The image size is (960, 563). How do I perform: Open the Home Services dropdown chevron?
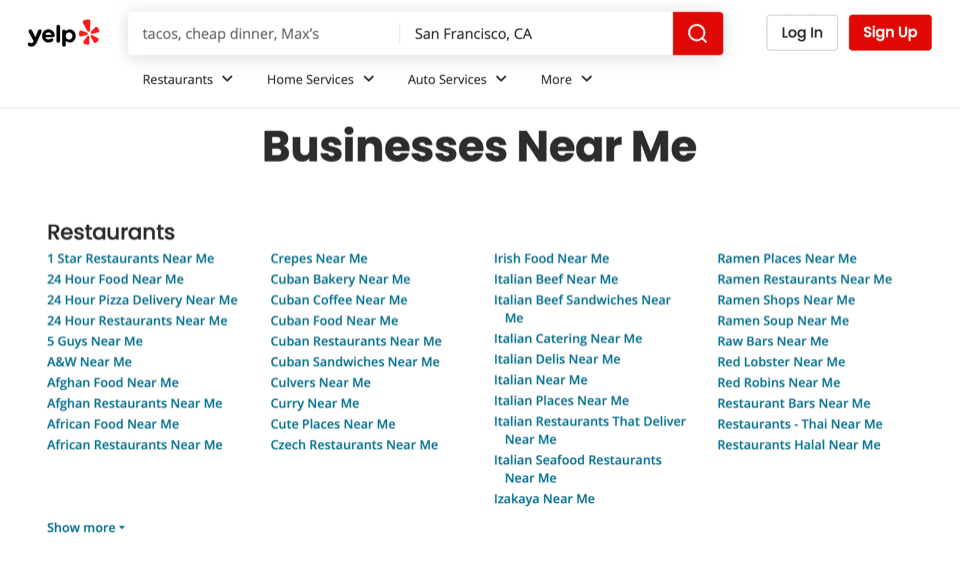tap(369, 79)
